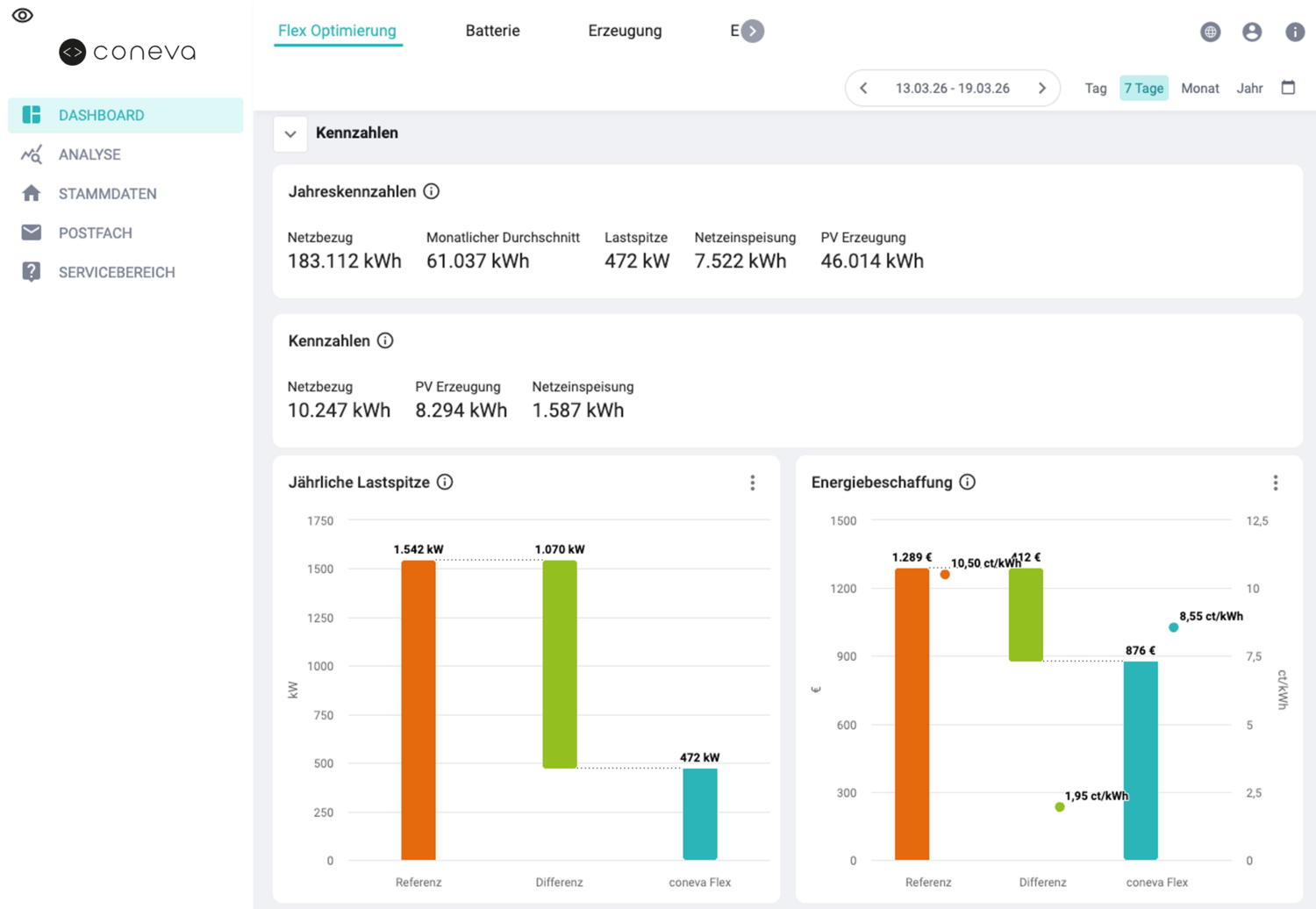Open the language globe icon
The height and width of the screenshot is (909, 1316).
click(1210, 32)
